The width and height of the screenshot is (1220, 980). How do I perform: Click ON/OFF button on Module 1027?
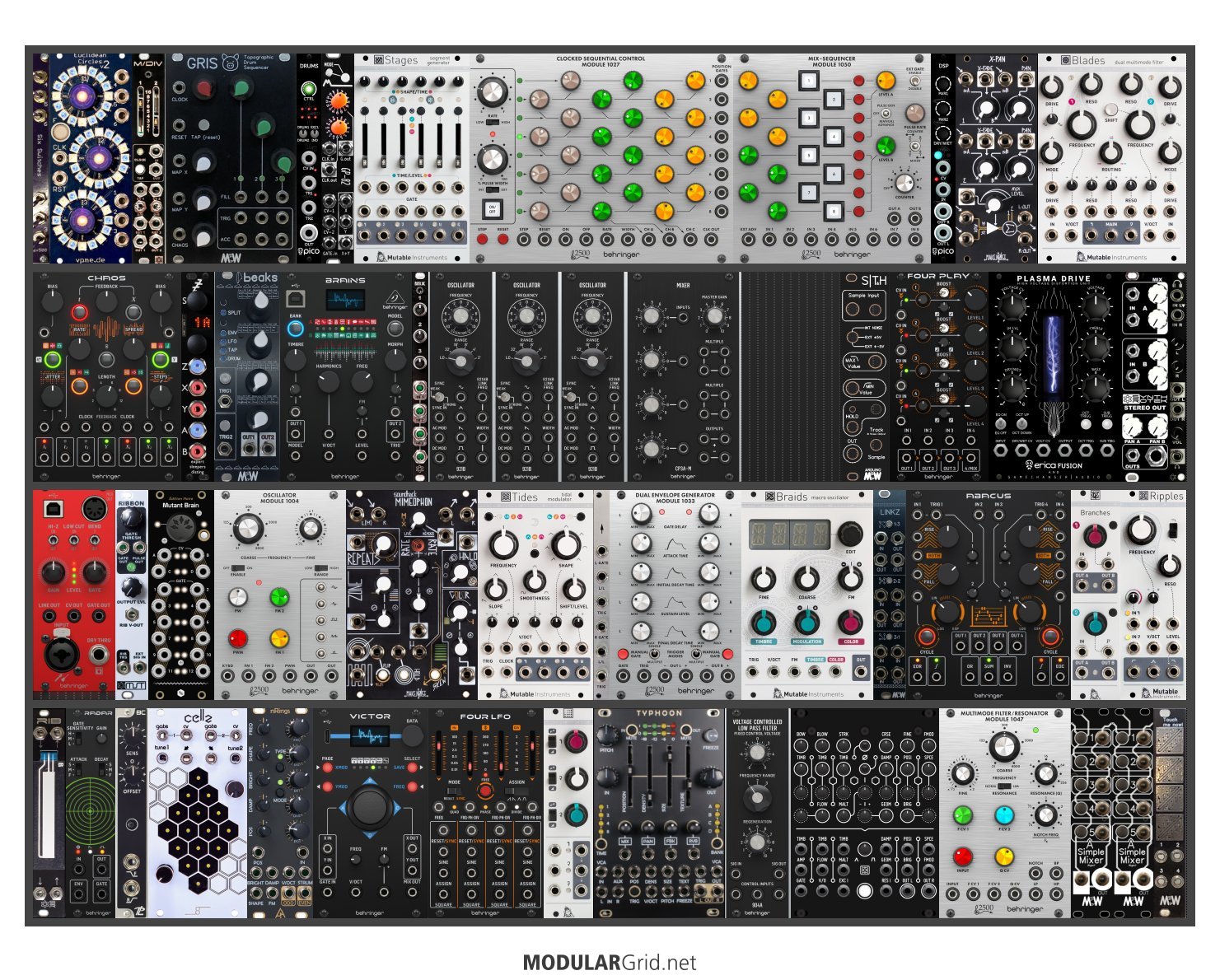point(493,209)
